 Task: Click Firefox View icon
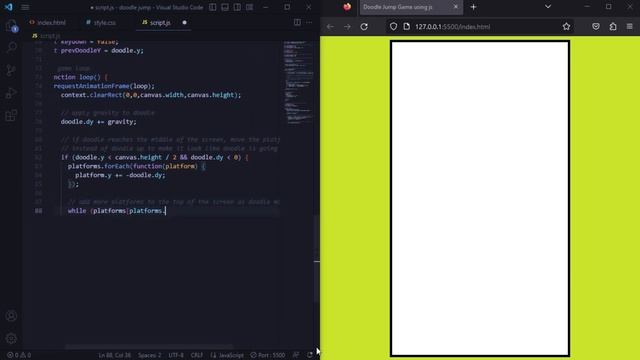click(347, 7)
